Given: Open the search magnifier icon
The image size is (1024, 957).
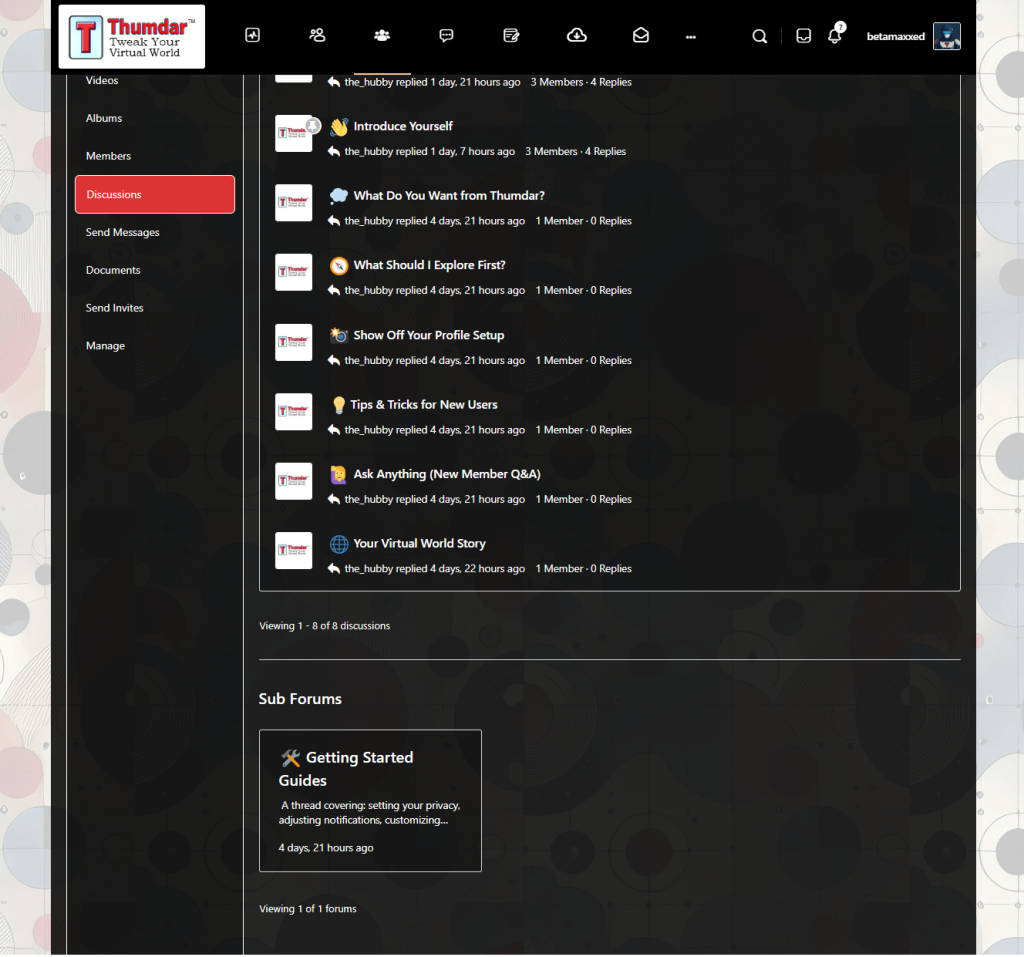Looking at the screenshot, I should pos(760,37).
